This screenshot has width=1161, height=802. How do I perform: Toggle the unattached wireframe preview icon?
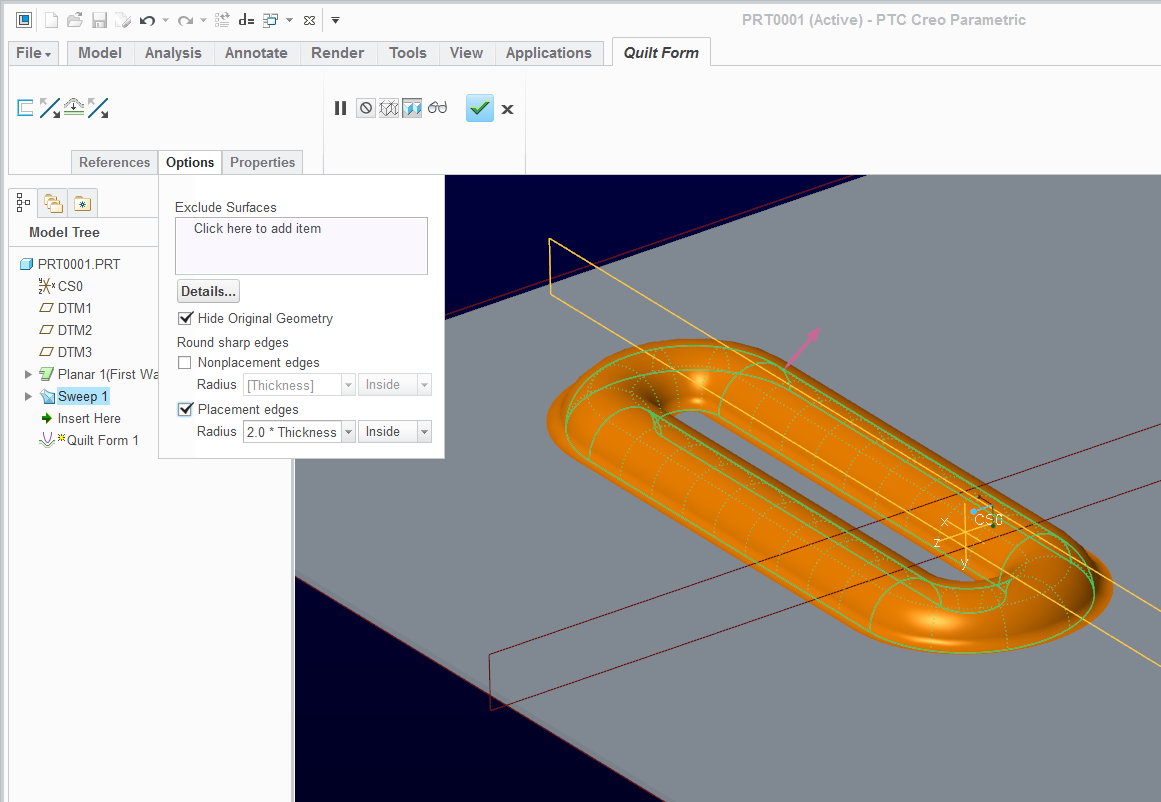coord(389,108)
